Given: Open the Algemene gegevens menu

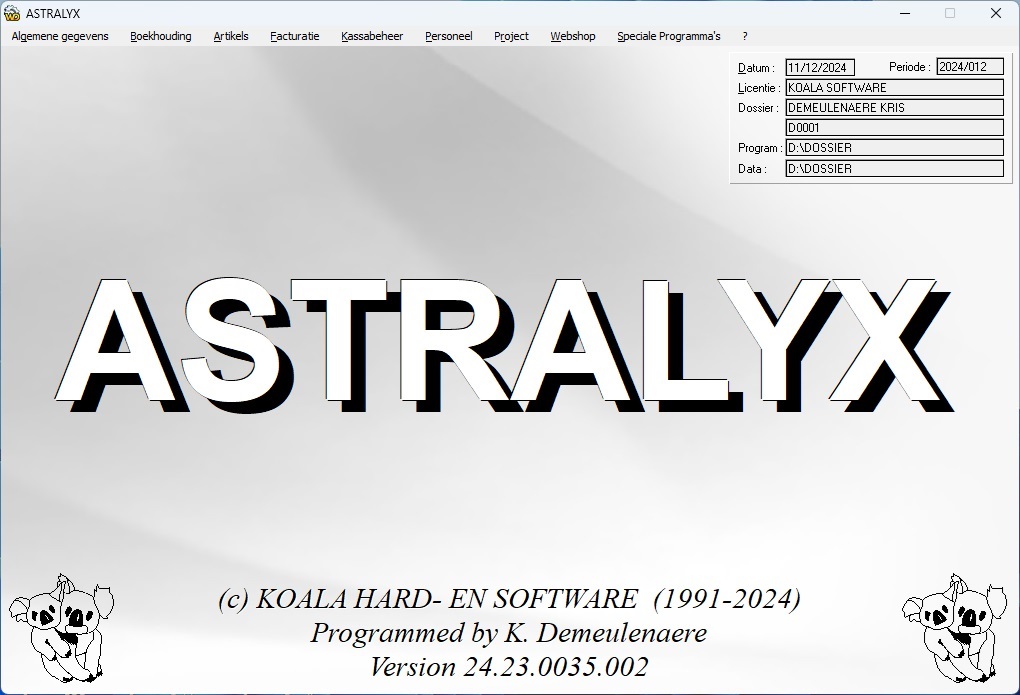Looking at the screenshot, I should [60, 36].
